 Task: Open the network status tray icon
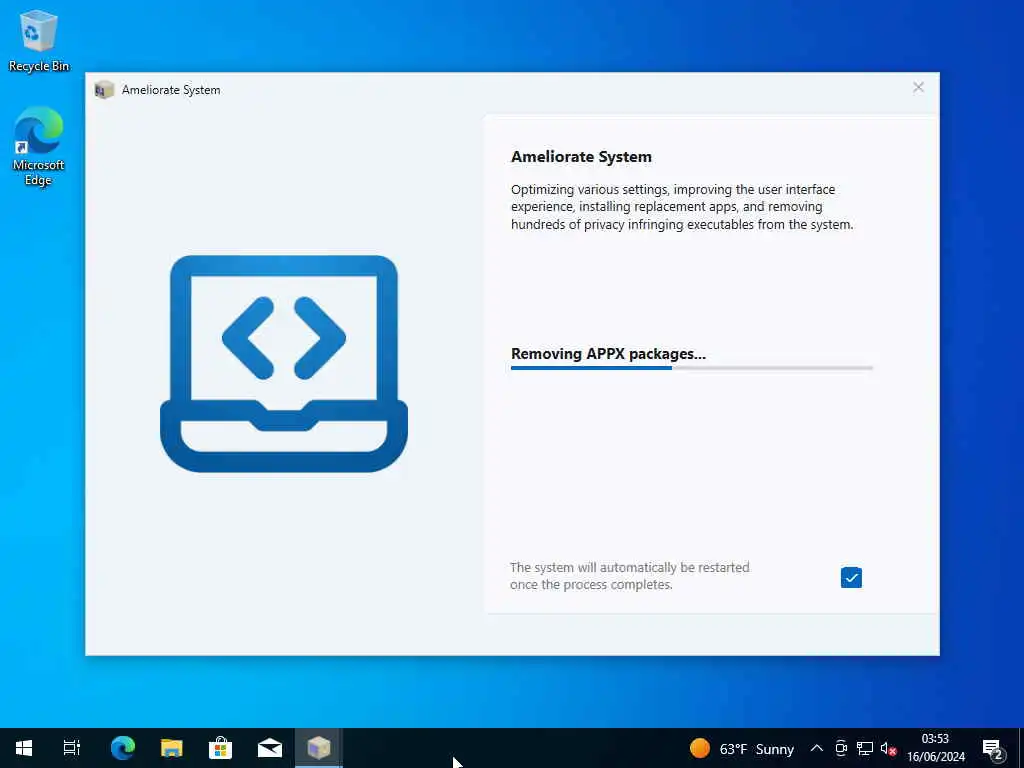[x=865, y=748]
